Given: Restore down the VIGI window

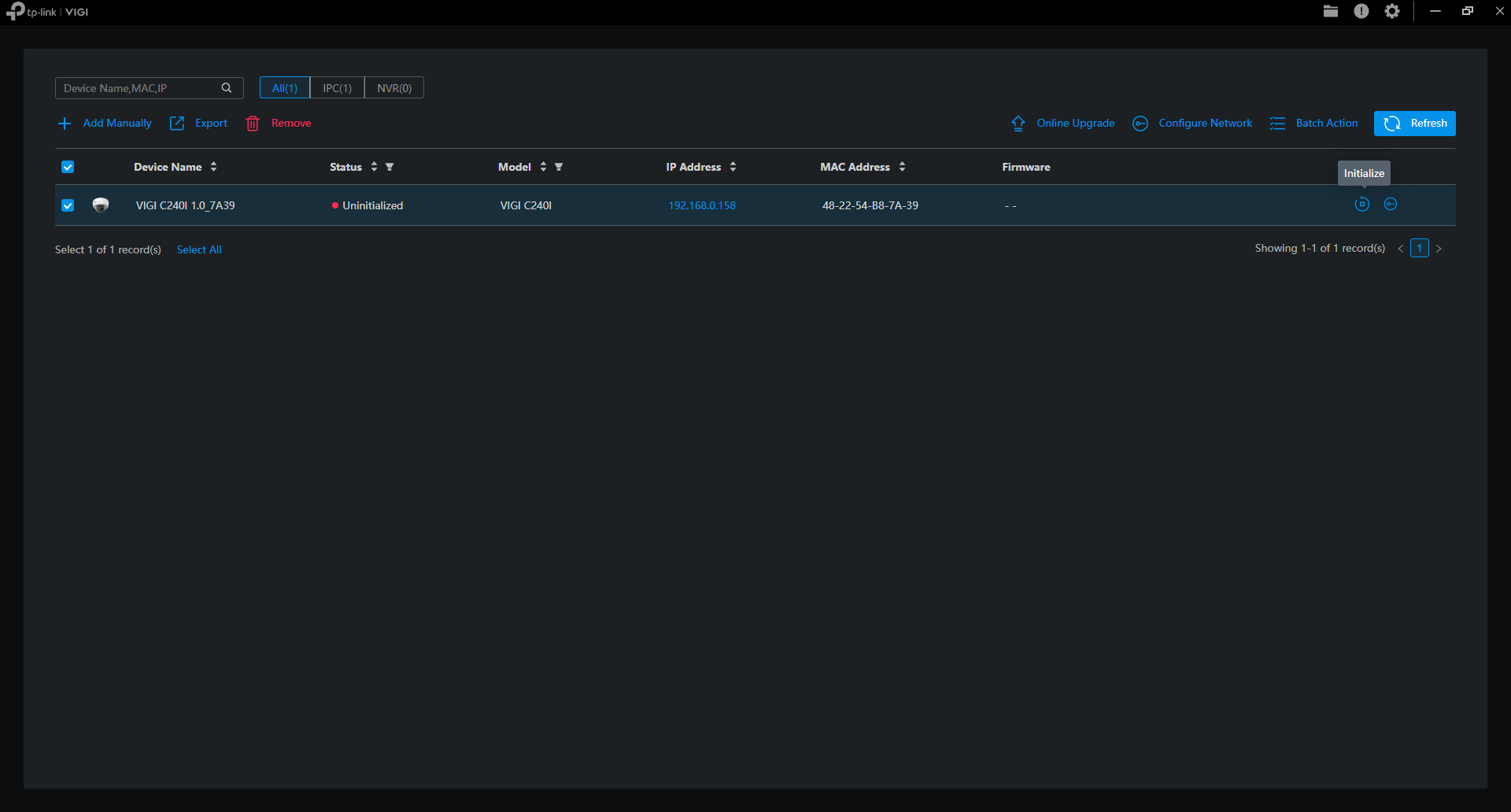Looking at the screenshot, I should [1468, 11].
